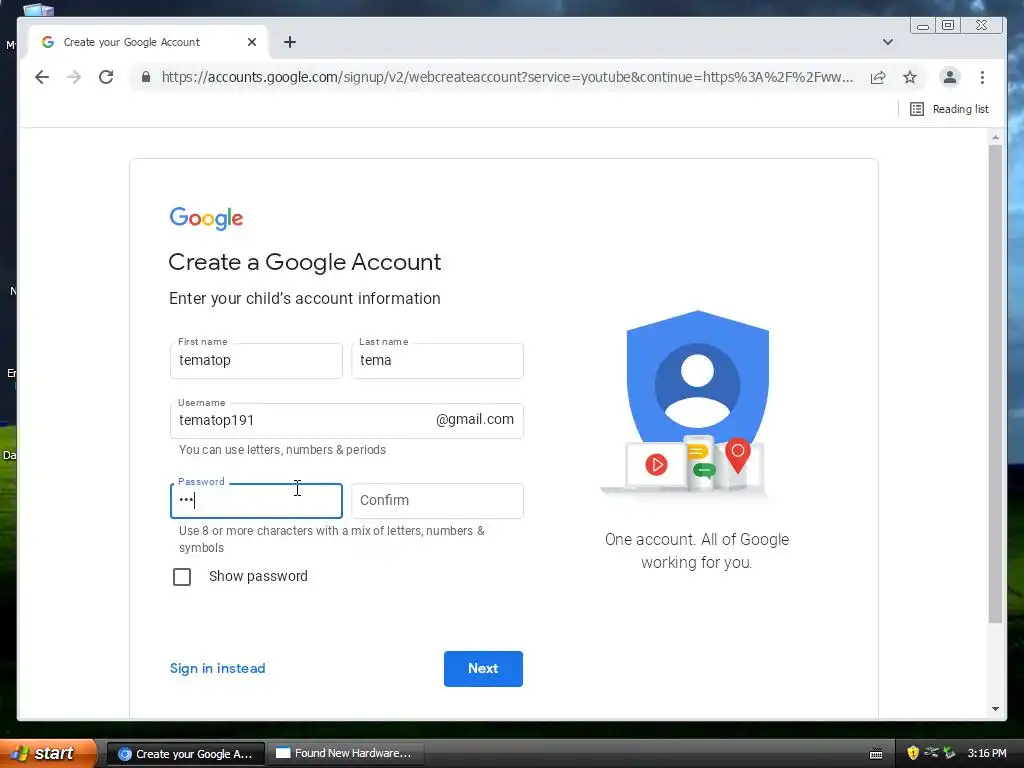This screenshot has width=1024, height=768.
Task: Click the page scrollbar down arrow
Action: [995, 709]
